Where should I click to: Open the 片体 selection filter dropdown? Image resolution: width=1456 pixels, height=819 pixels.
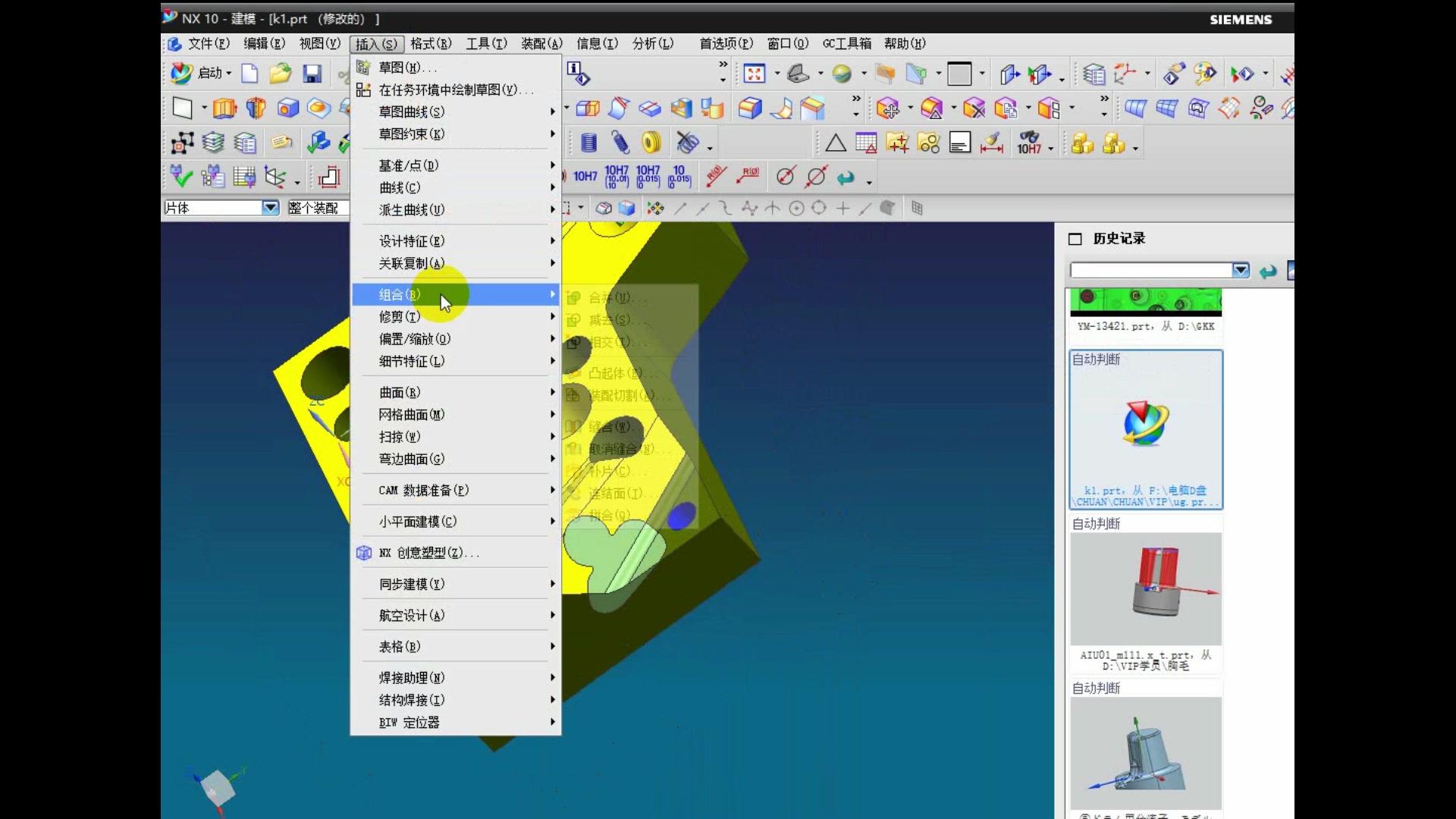pos(270,208)
